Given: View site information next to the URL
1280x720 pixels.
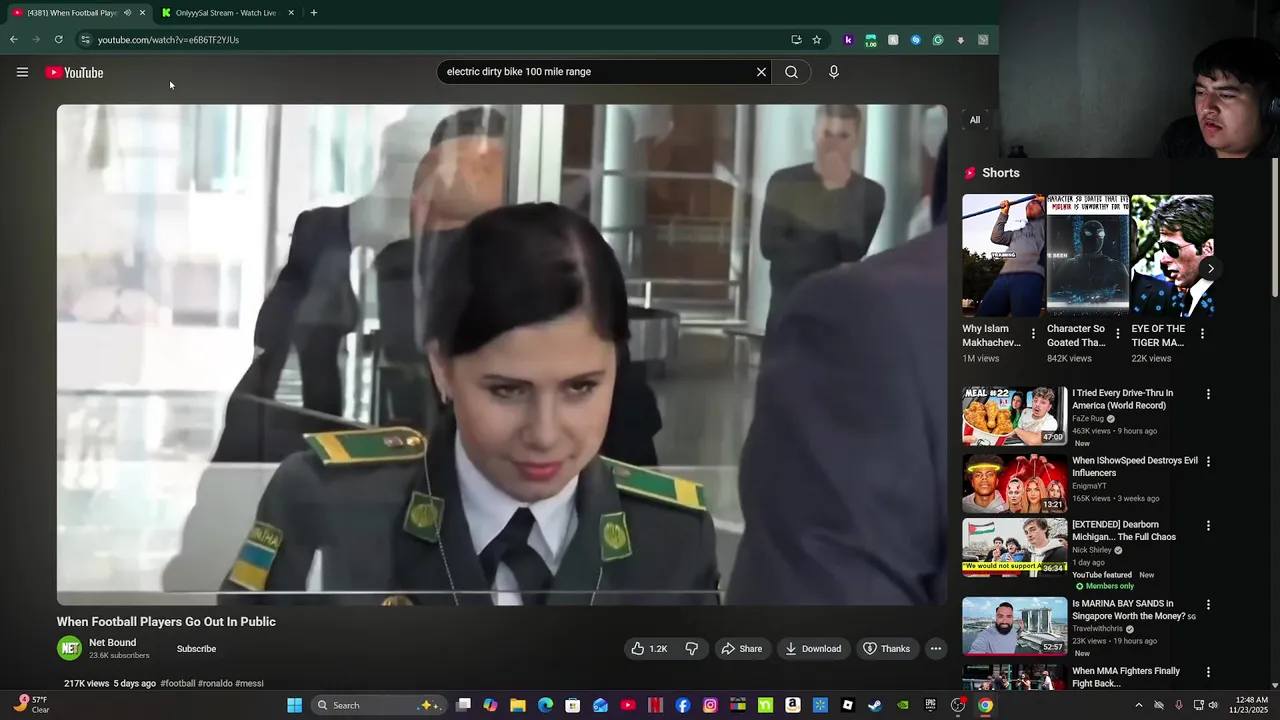Looking at the screenshot, I should click(85, 40).
